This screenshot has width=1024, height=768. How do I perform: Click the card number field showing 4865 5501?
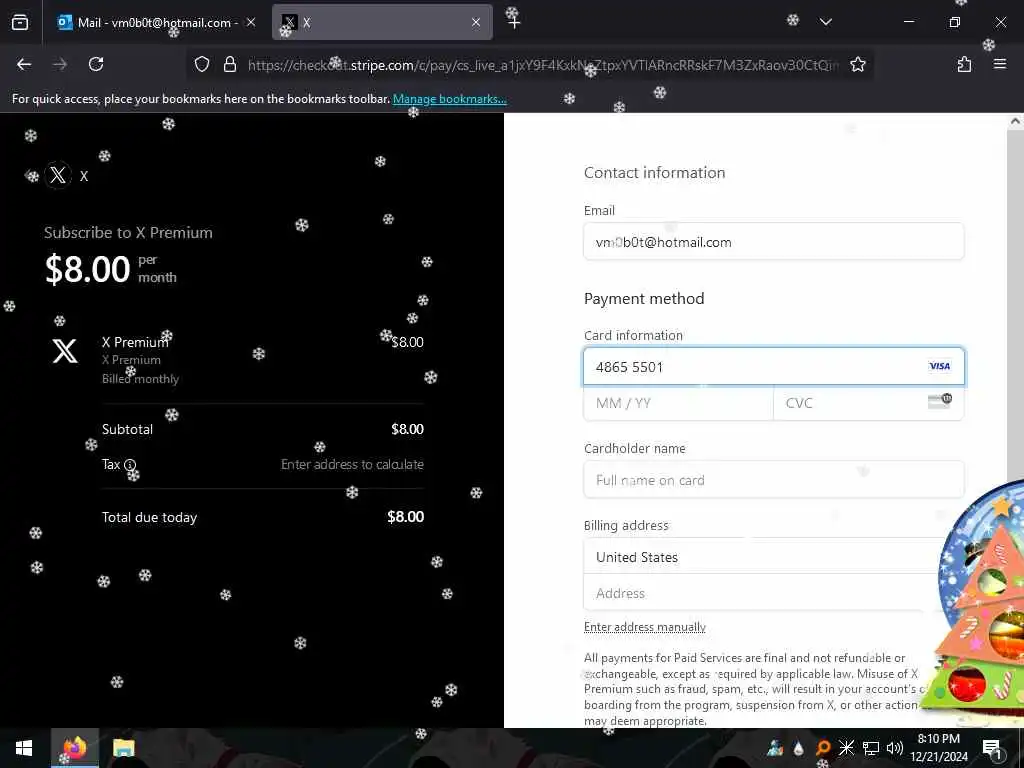[x=773, y=366]
